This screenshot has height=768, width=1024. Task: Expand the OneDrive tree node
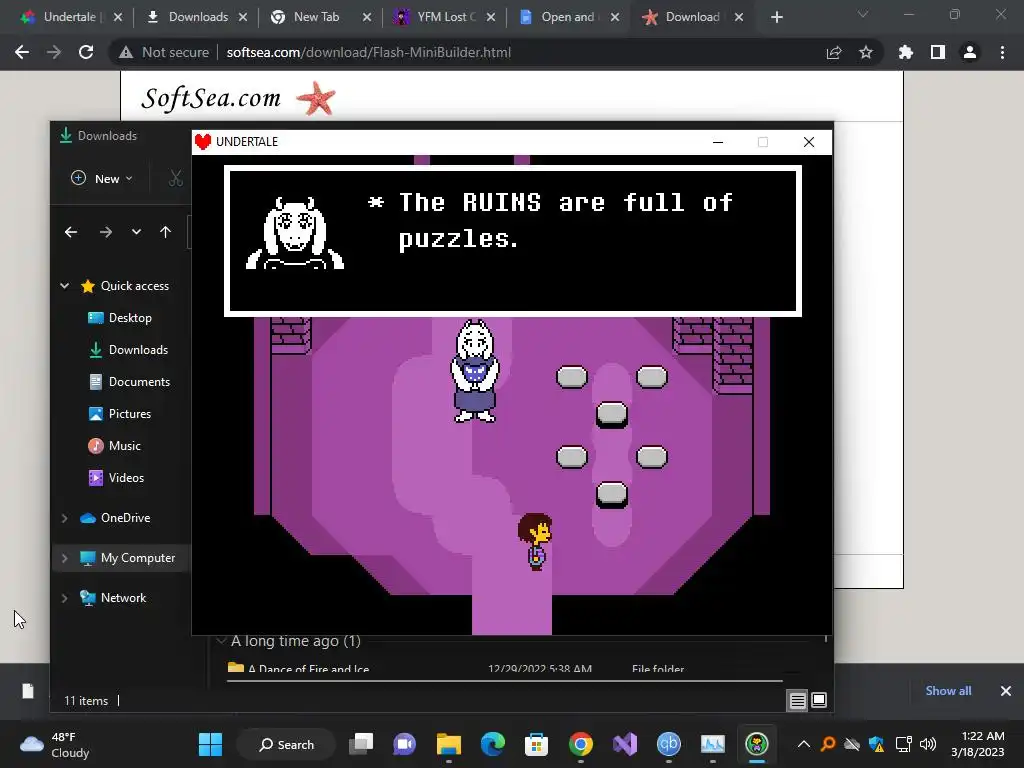(65, 518)
